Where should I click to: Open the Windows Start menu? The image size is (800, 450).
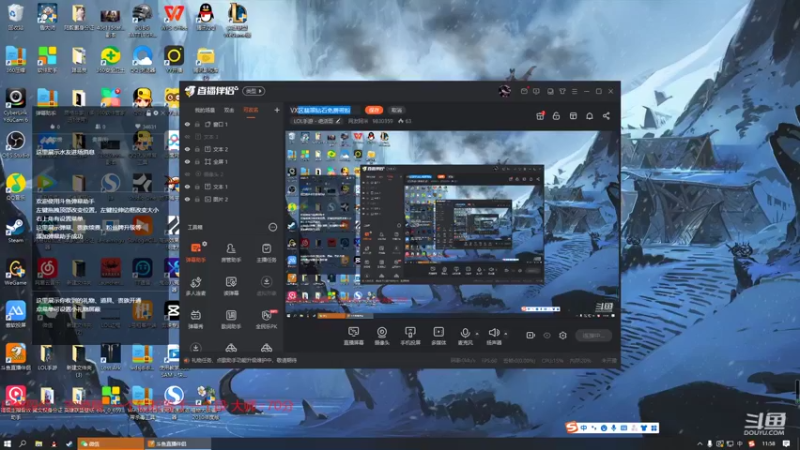(x=7, y=444)
